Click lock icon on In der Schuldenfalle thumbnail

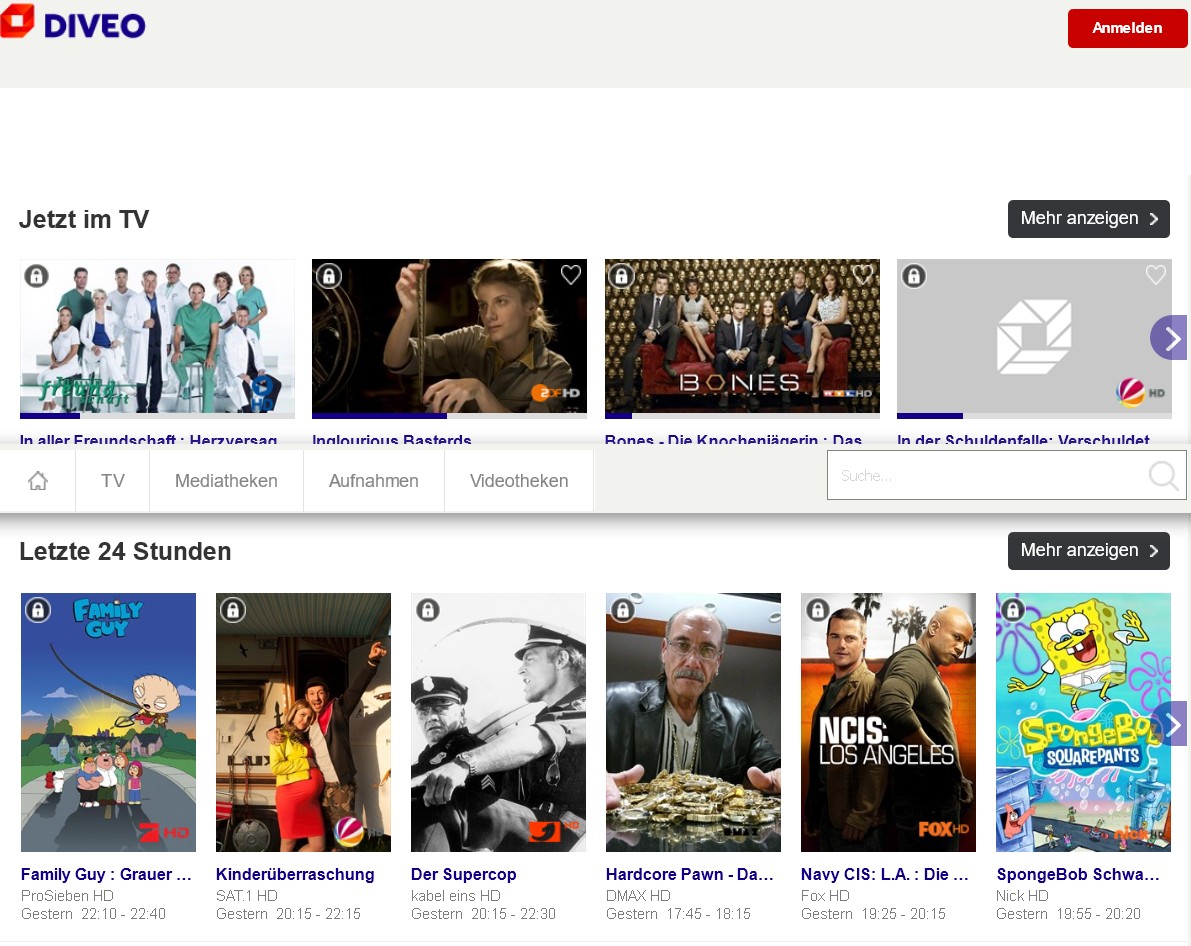point(914,276)
